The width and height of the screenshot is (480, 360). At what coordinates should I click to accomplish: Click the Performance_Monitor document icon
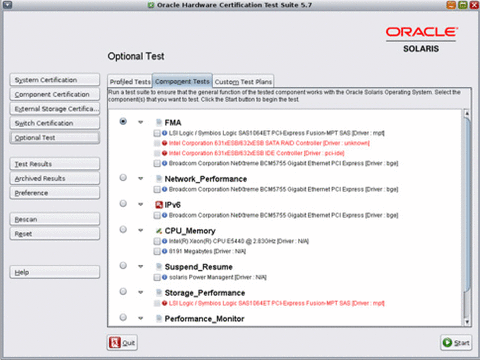(159, 319)
